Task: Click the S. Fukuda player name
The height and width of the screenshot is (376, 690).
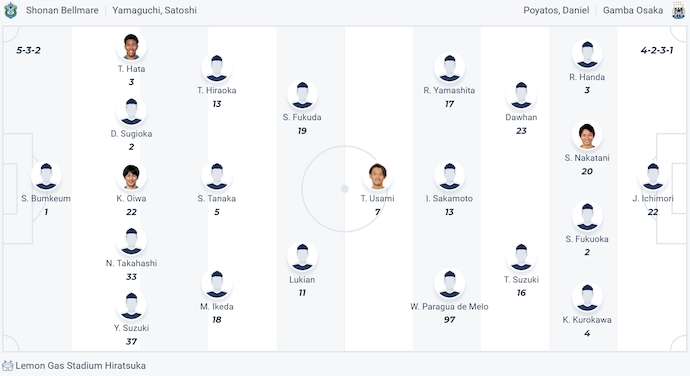Action: 302,117
